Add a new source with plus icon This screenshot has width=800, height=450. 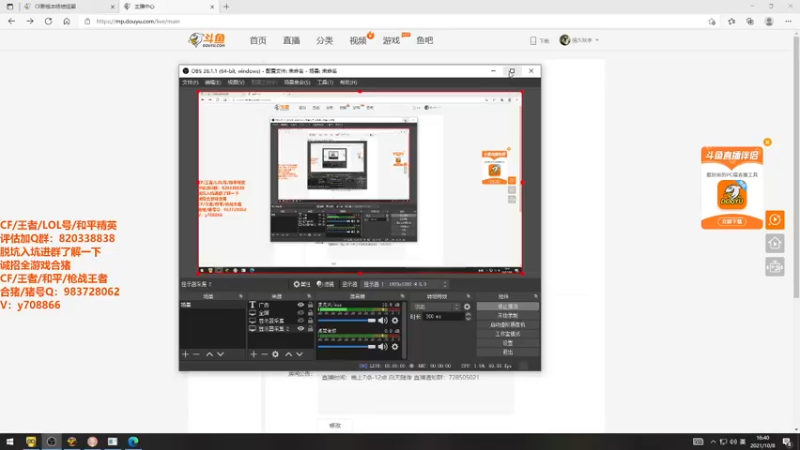pos(254,354)
